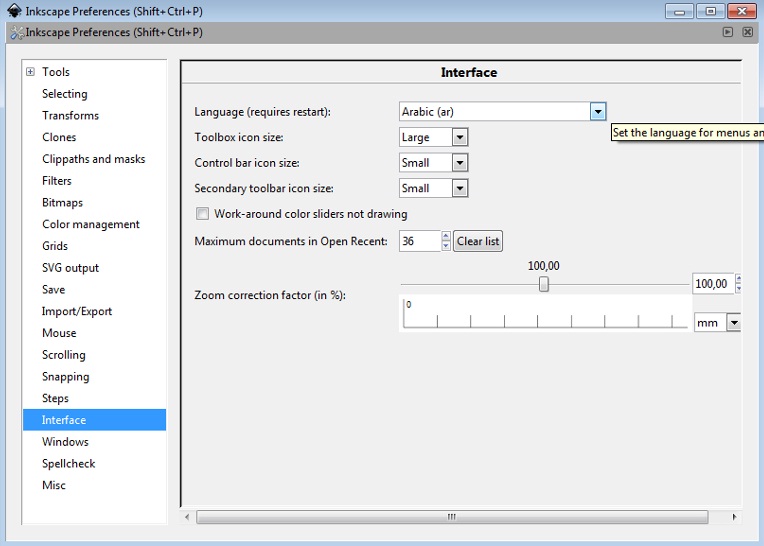
Task: Click the Arabic (ar) language field
Action: tap(495, 112)
